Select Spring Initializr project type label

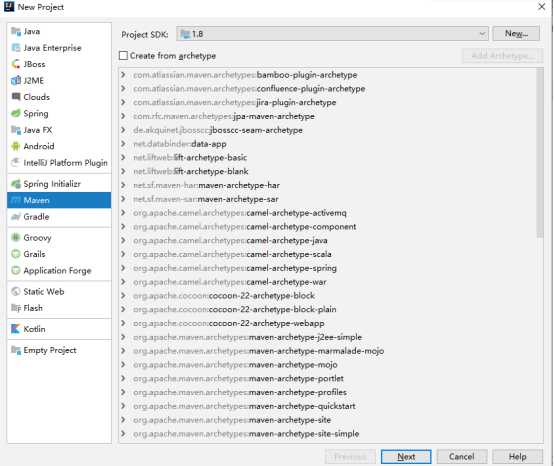point(52,184)
